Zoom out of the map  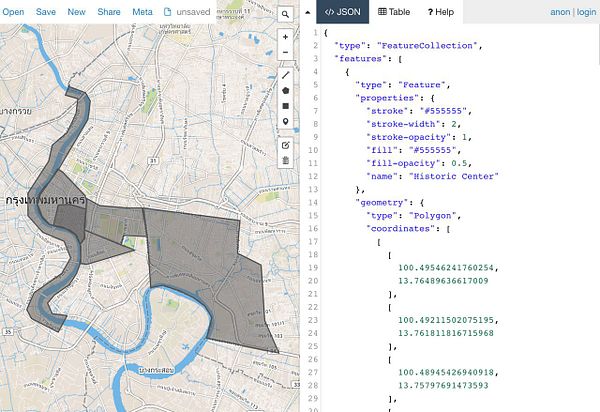click(285, 52)
